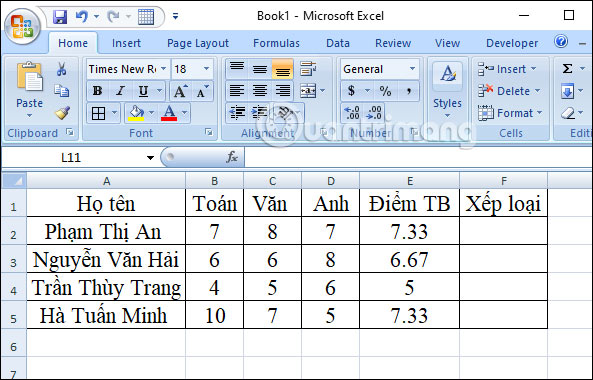Open underline style dropdown arrow
Image resolution: width=593 pixels, height=380 pixels.
click(160, 91)
